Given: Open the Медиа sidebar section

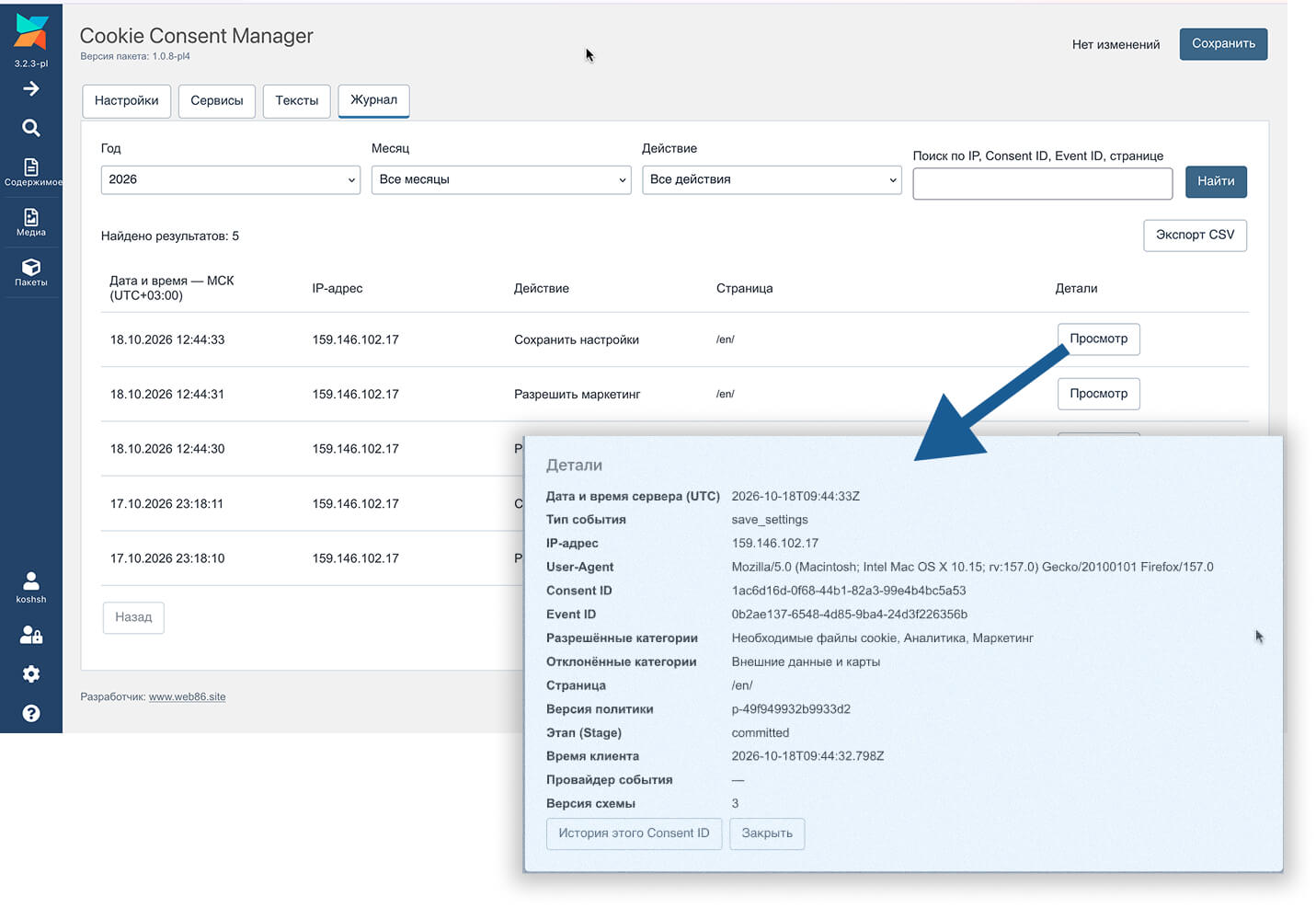Looking at the screenshot, I should (31, 222).
